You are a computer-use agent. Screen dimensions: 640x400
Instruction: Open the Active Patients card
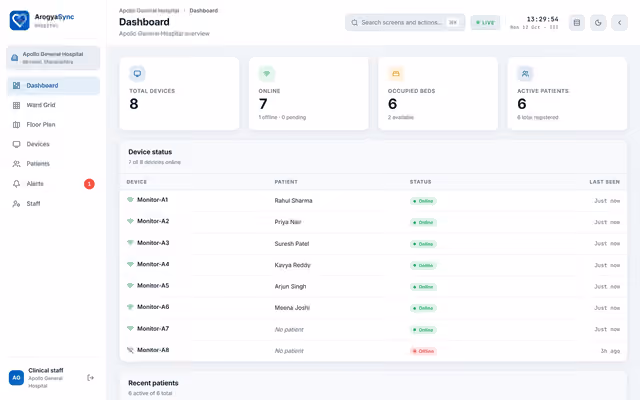(x=567, y=93)
